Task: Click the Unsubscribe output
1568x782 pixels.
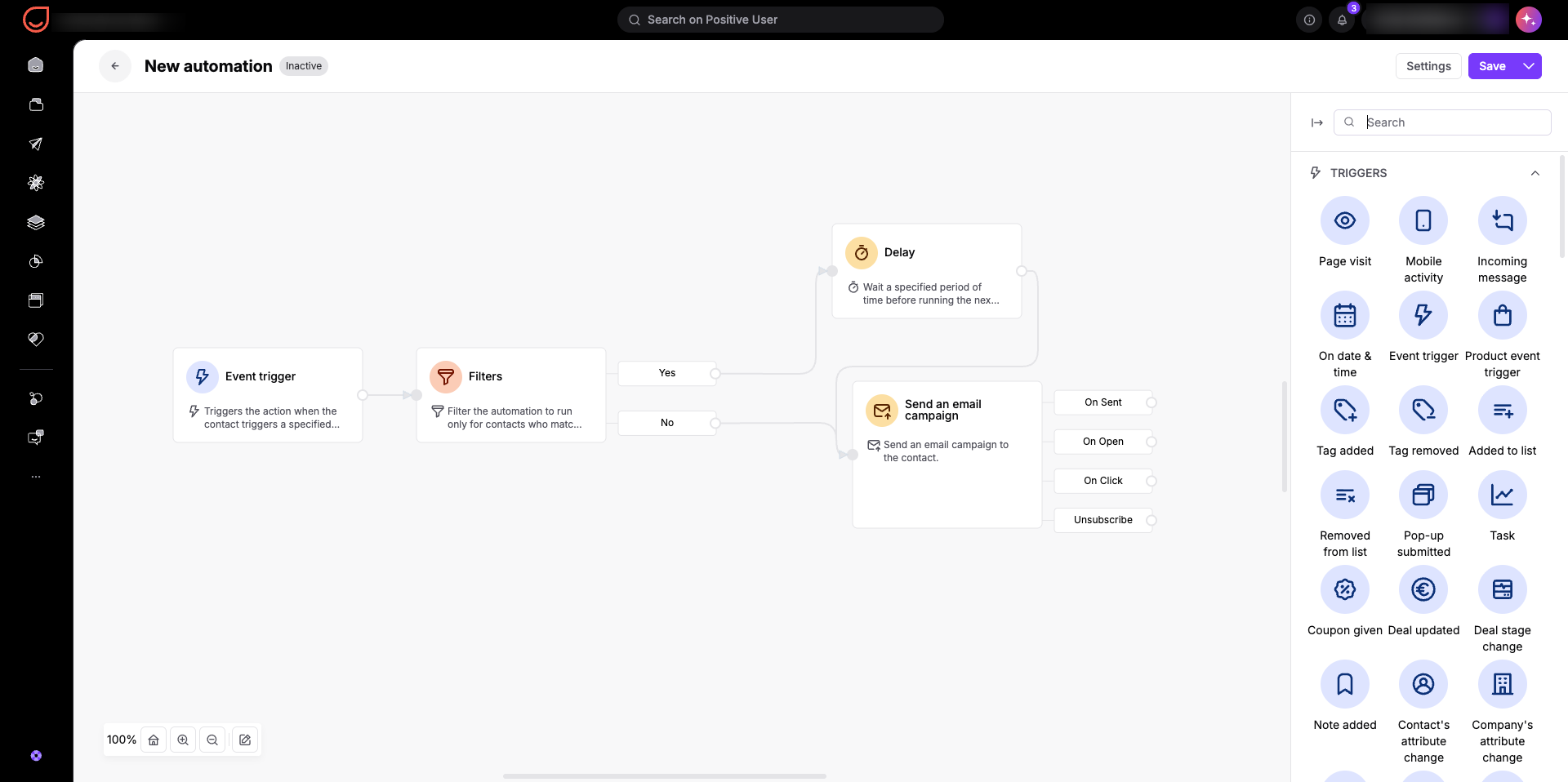Action: coord(1103,520)
